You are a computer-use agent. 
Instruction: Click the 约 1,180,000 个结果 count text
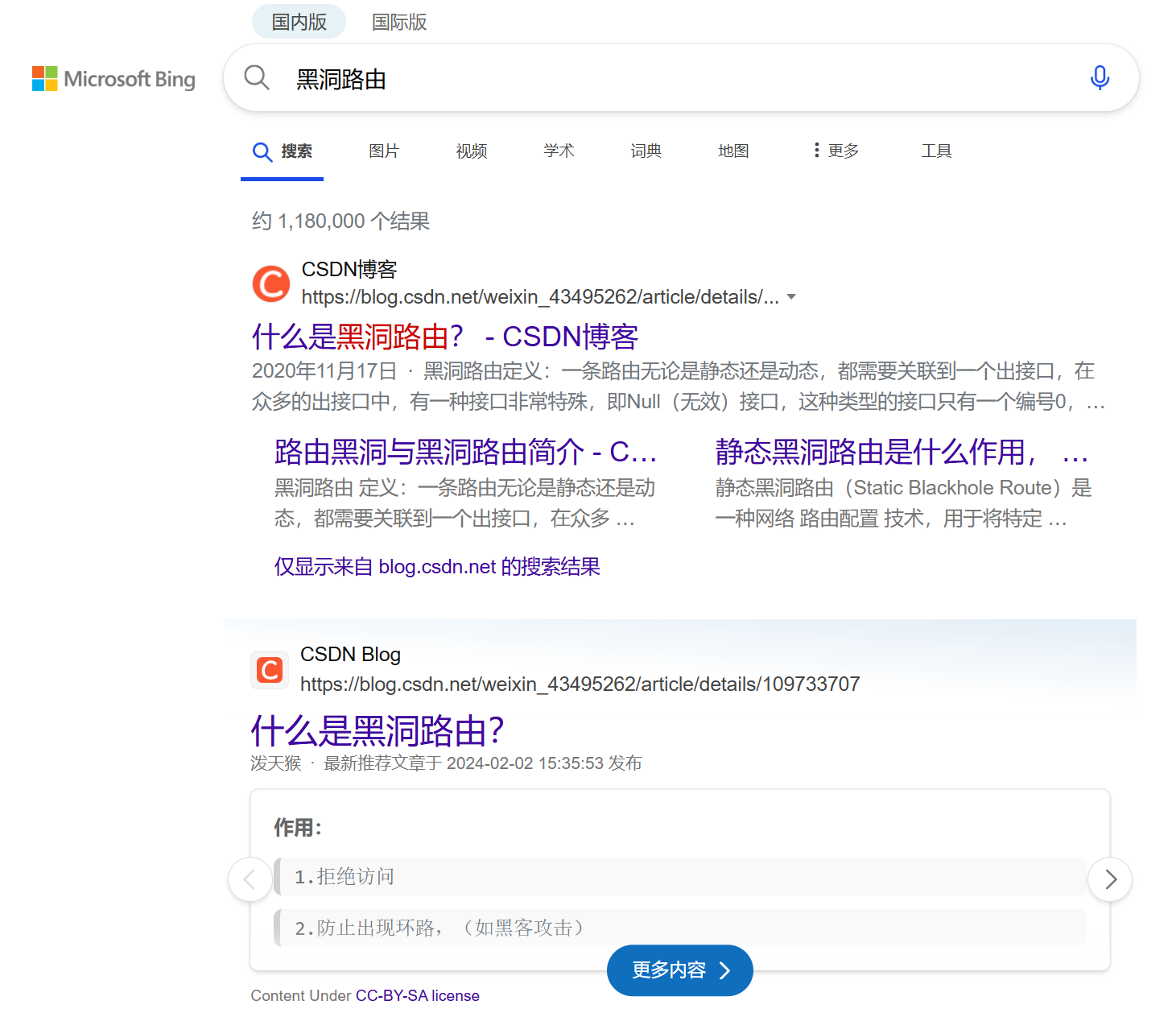pos(340,221)
